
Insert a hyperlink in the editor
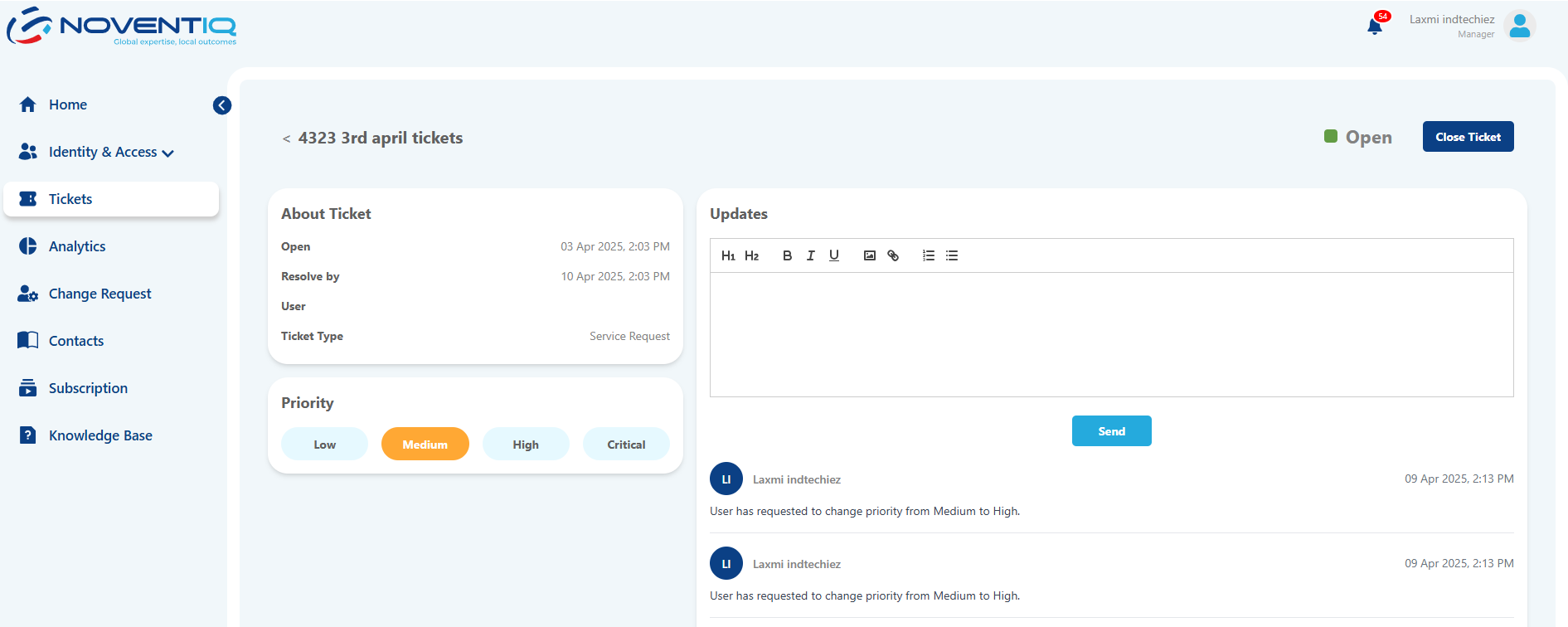tap(893, 255)
